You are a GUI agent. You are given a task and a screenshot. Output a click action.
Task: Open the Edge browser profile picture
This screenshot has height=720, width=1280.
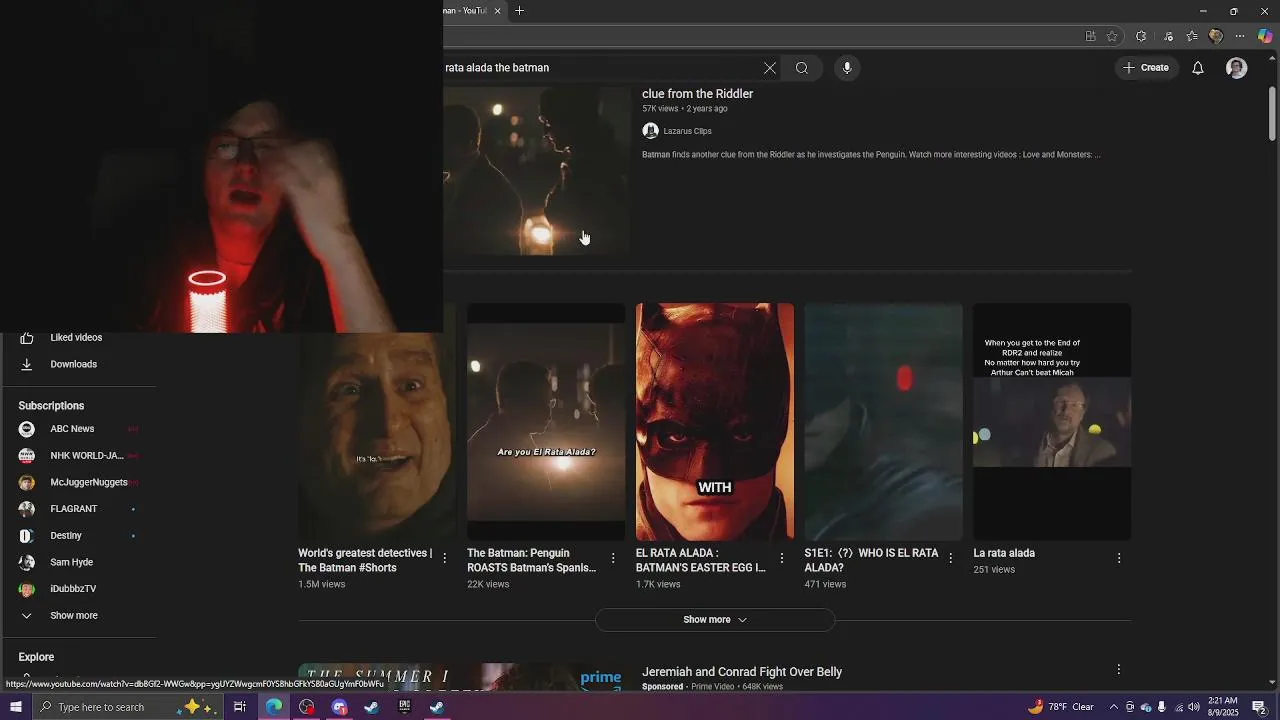1216,36
